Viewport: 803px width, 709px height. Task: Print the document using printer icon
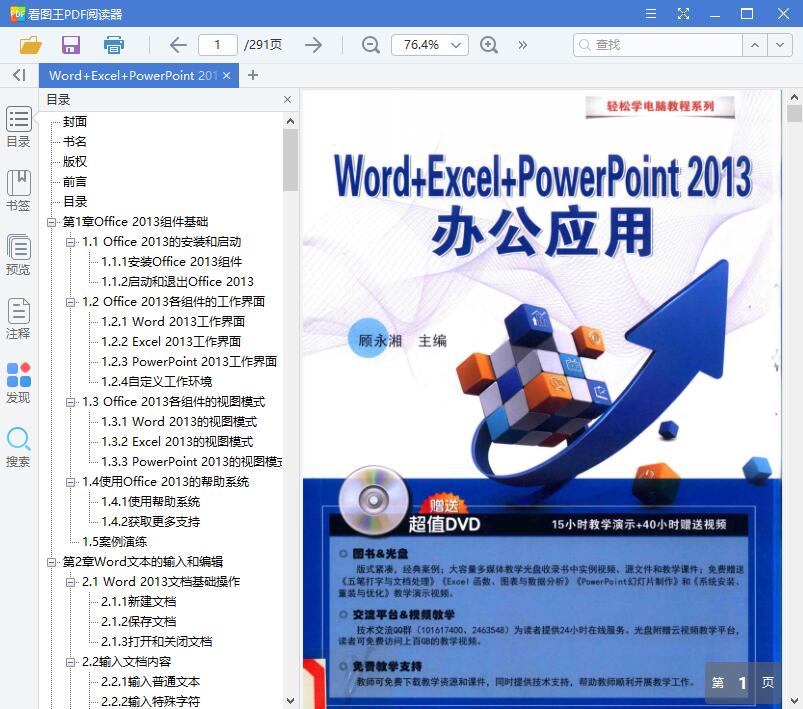tap(114, 45)
